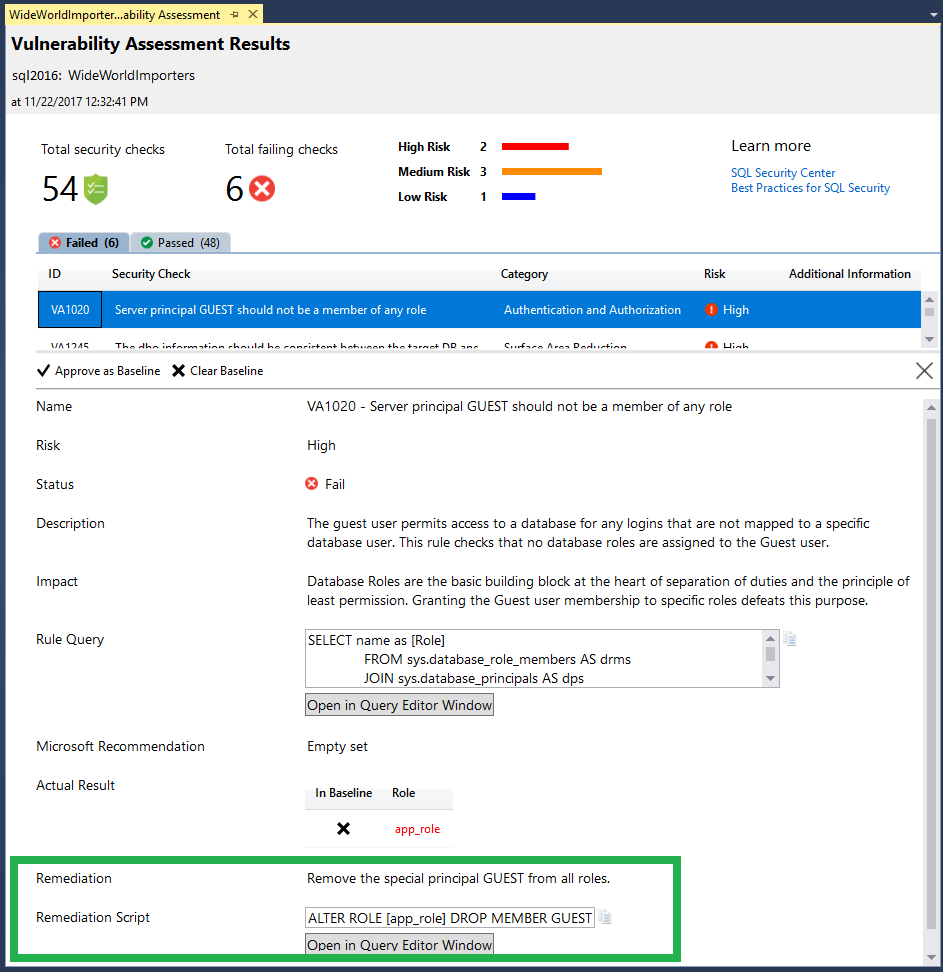This screenshot has height=972, width=943.
Task: Pin the Vulnerability Assessment document tab
Action: pos(236,15)
